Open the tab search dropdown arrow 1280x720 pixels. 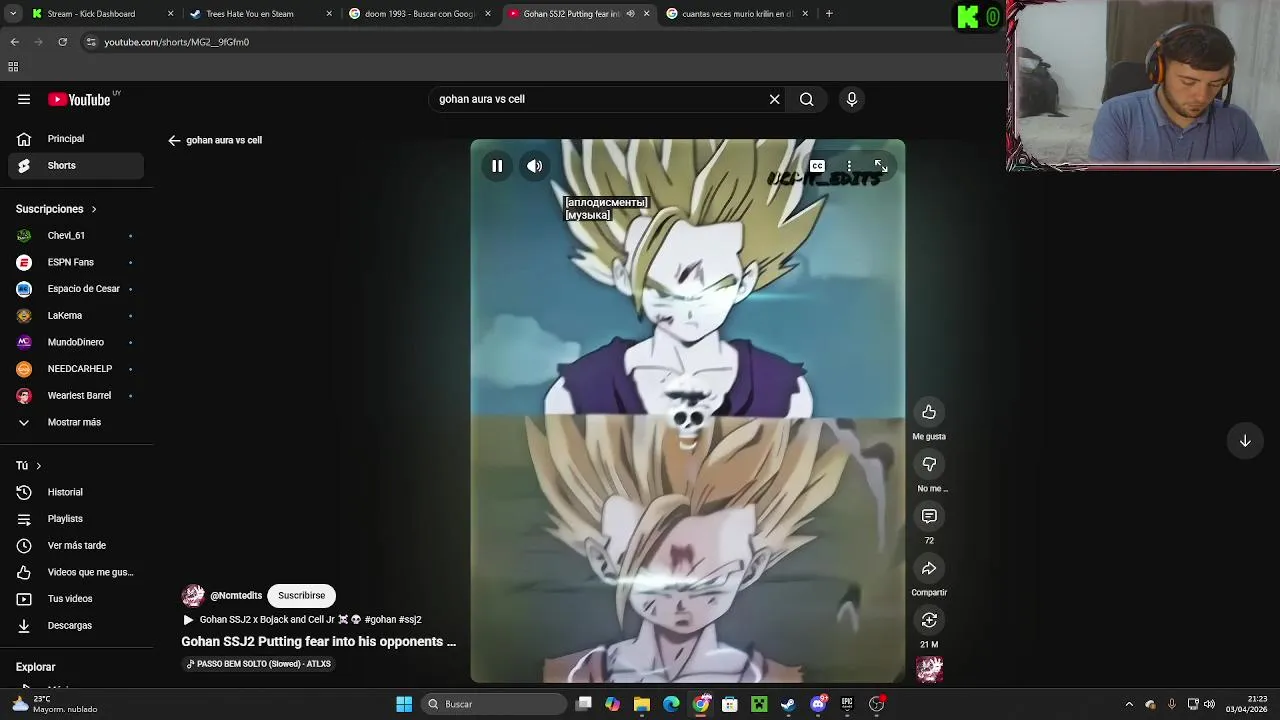[x=13, y=14]
